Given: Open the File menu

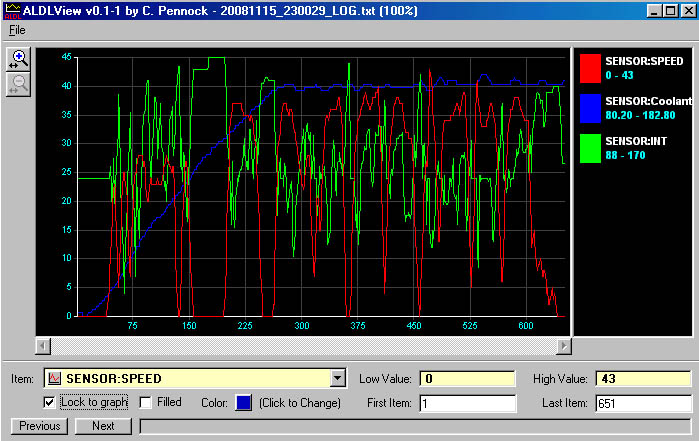Looking at the screenshot, I should 17,30.
